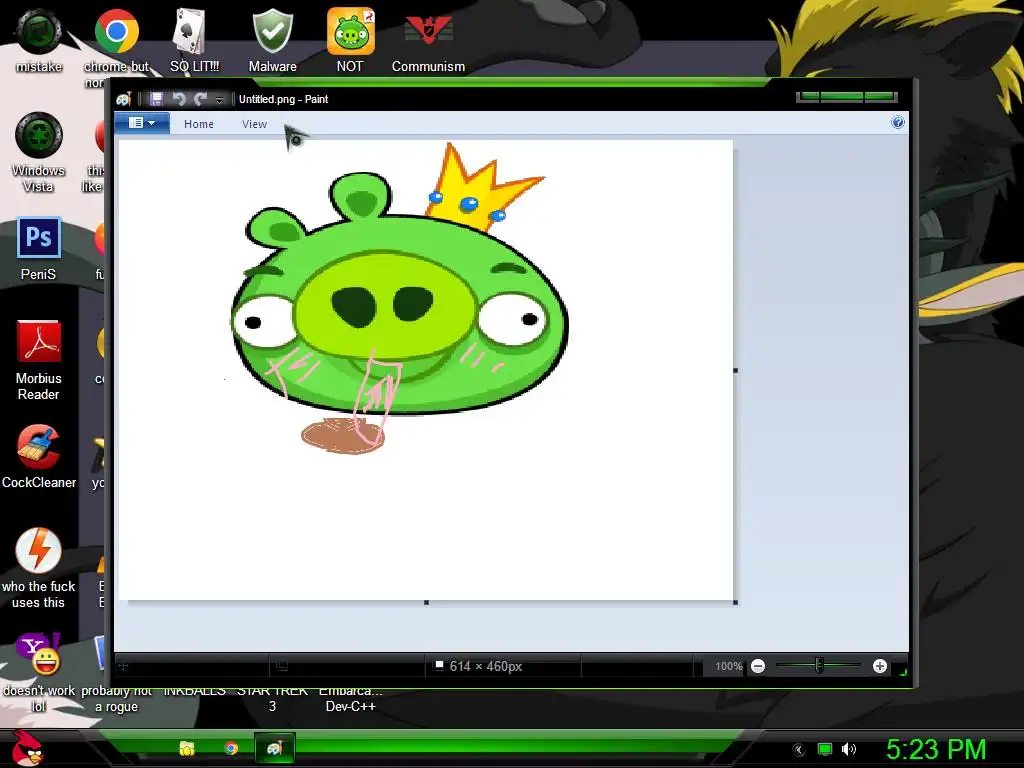Click the Untitled.png - Paint window title
This screenshot has height=768, width=1024.
click(283, 99)
